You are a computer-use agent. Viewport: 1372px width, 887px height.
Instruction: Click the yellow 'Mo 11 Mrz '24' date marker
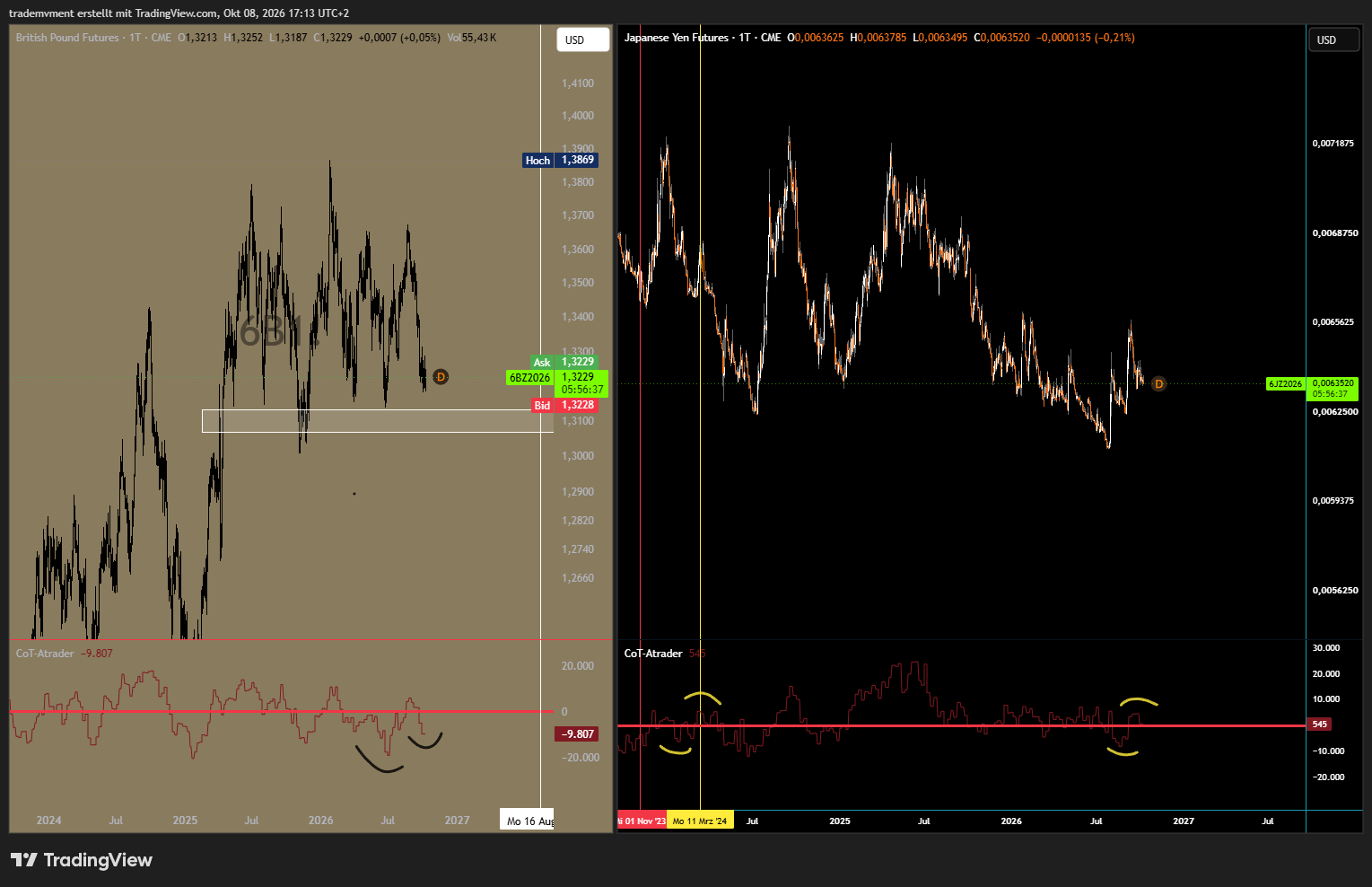click(700, 821)
